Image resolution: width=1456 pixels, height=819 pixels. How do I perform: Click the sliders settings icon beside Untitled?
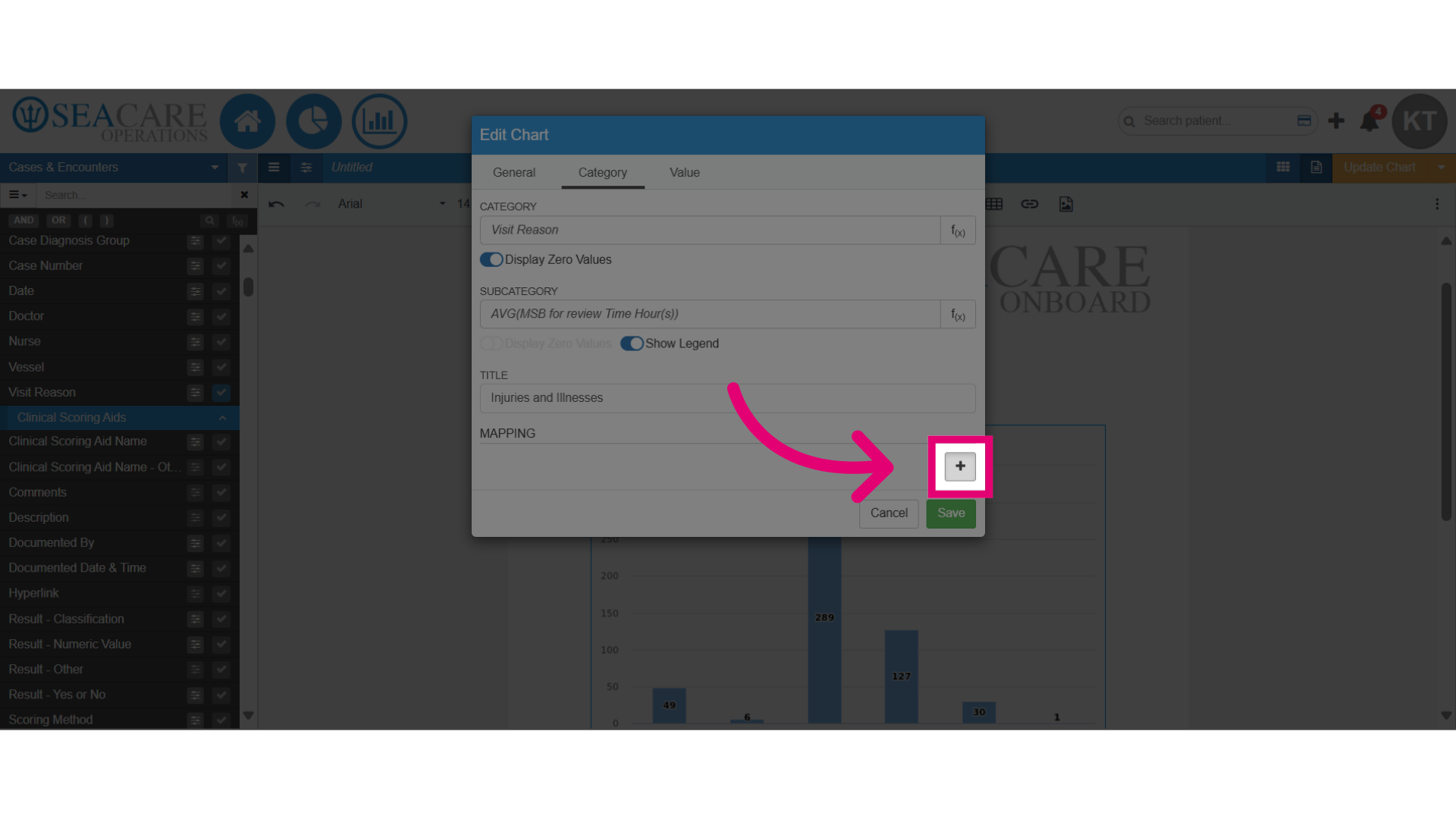[x=306, y=168]
